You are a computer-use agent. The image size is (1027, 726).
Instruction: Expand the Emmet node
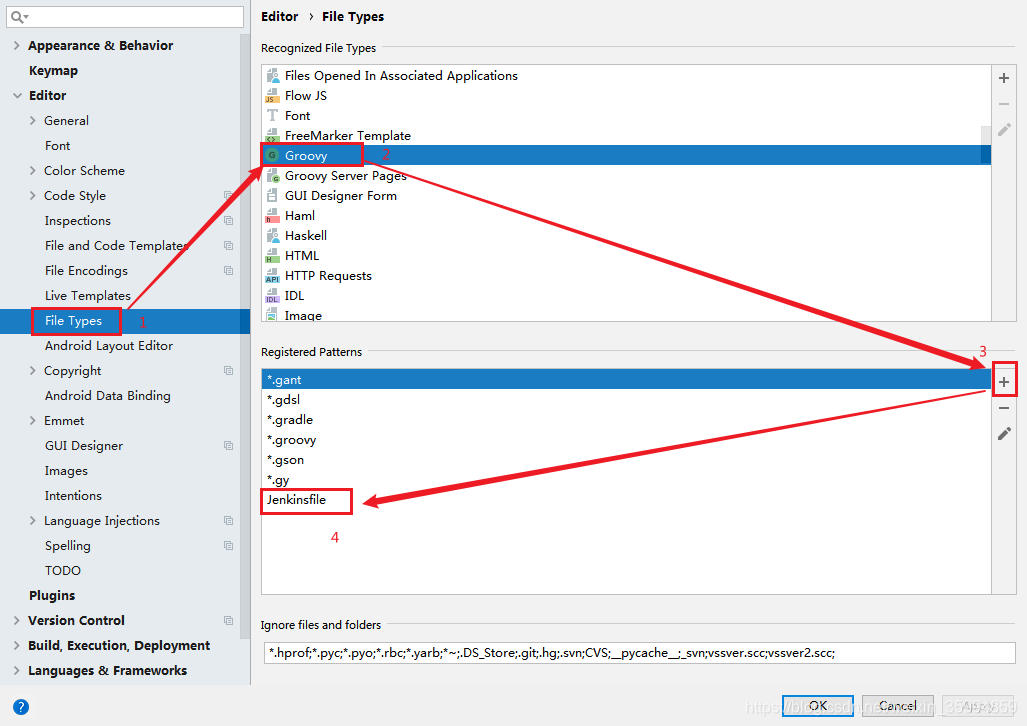click(33, 421)
